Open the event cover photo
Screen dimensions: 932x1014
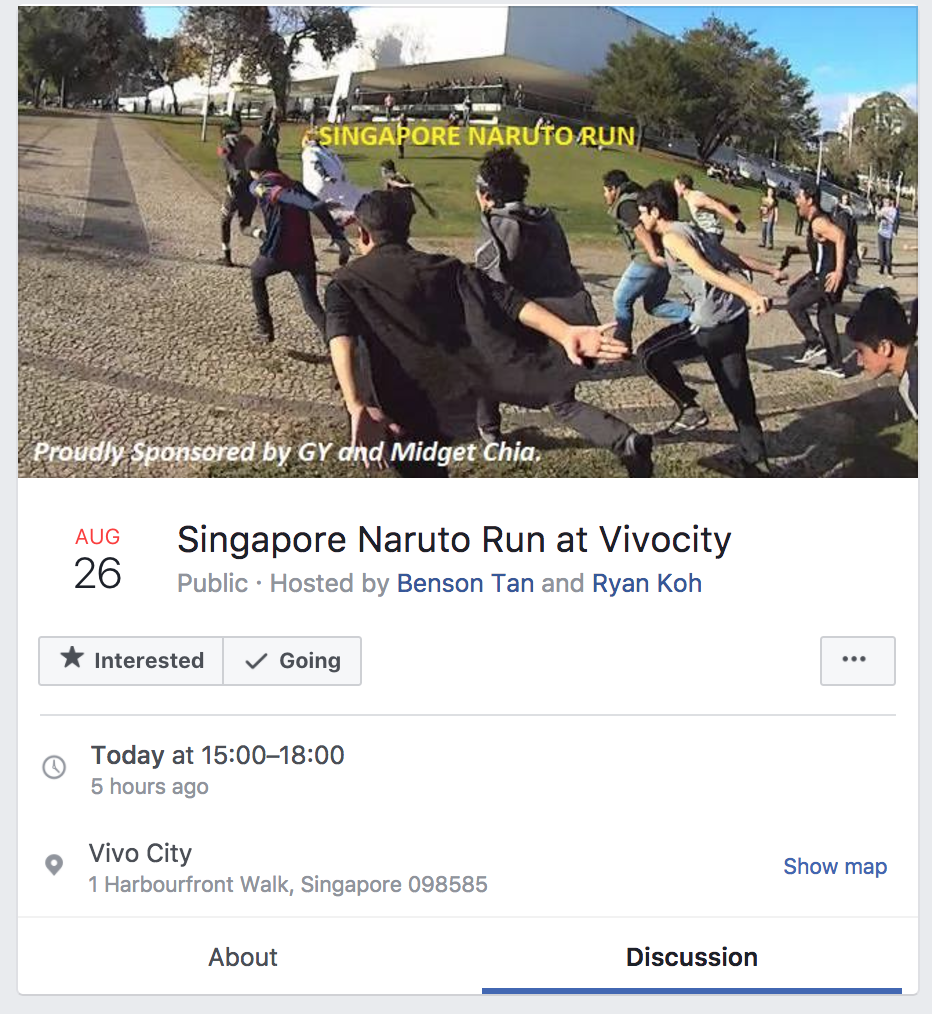[x=468, y=242]
